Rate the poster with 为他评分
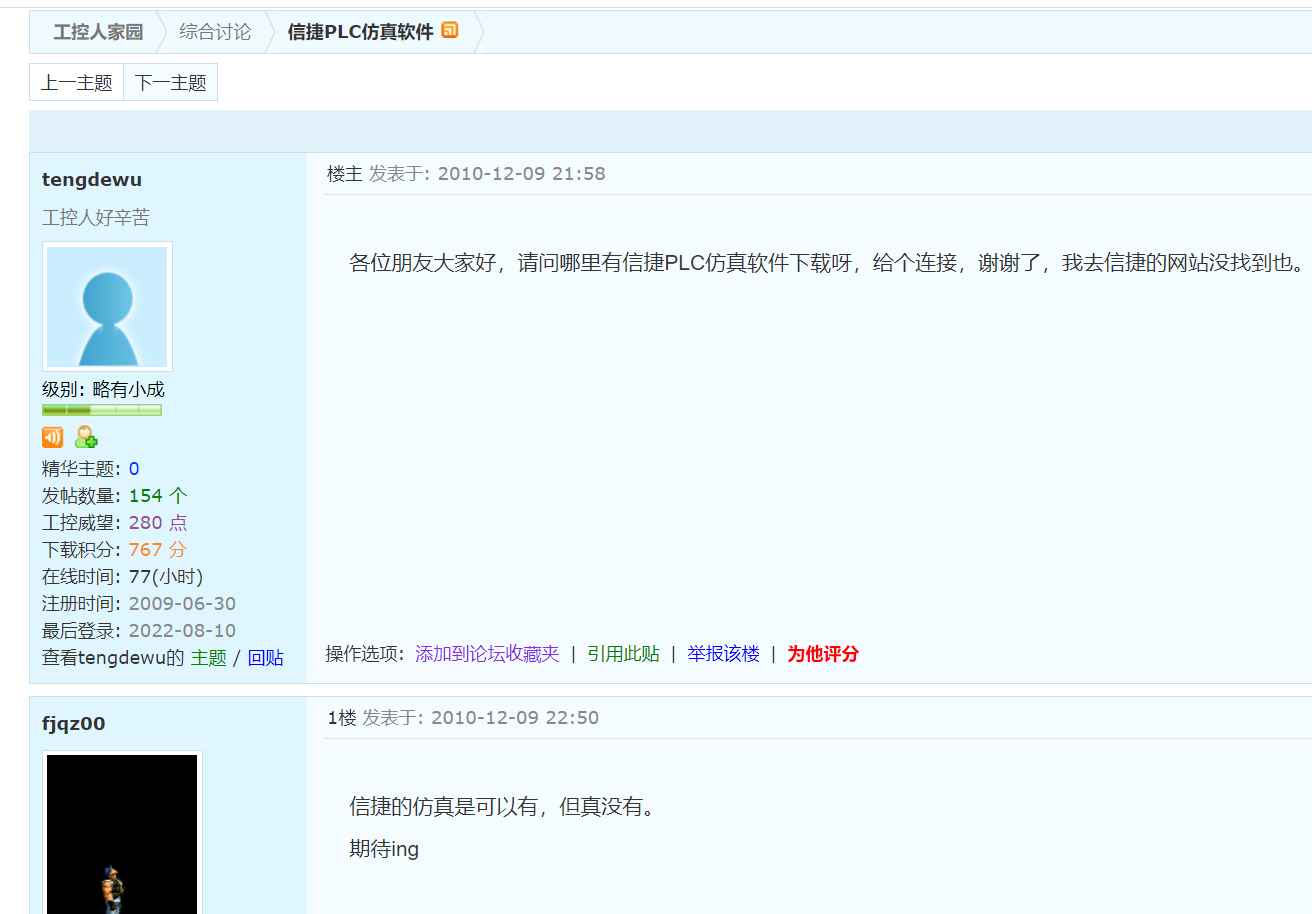Screen dimensions: 1312x914 pyautogui.click(x=822, y=654)
